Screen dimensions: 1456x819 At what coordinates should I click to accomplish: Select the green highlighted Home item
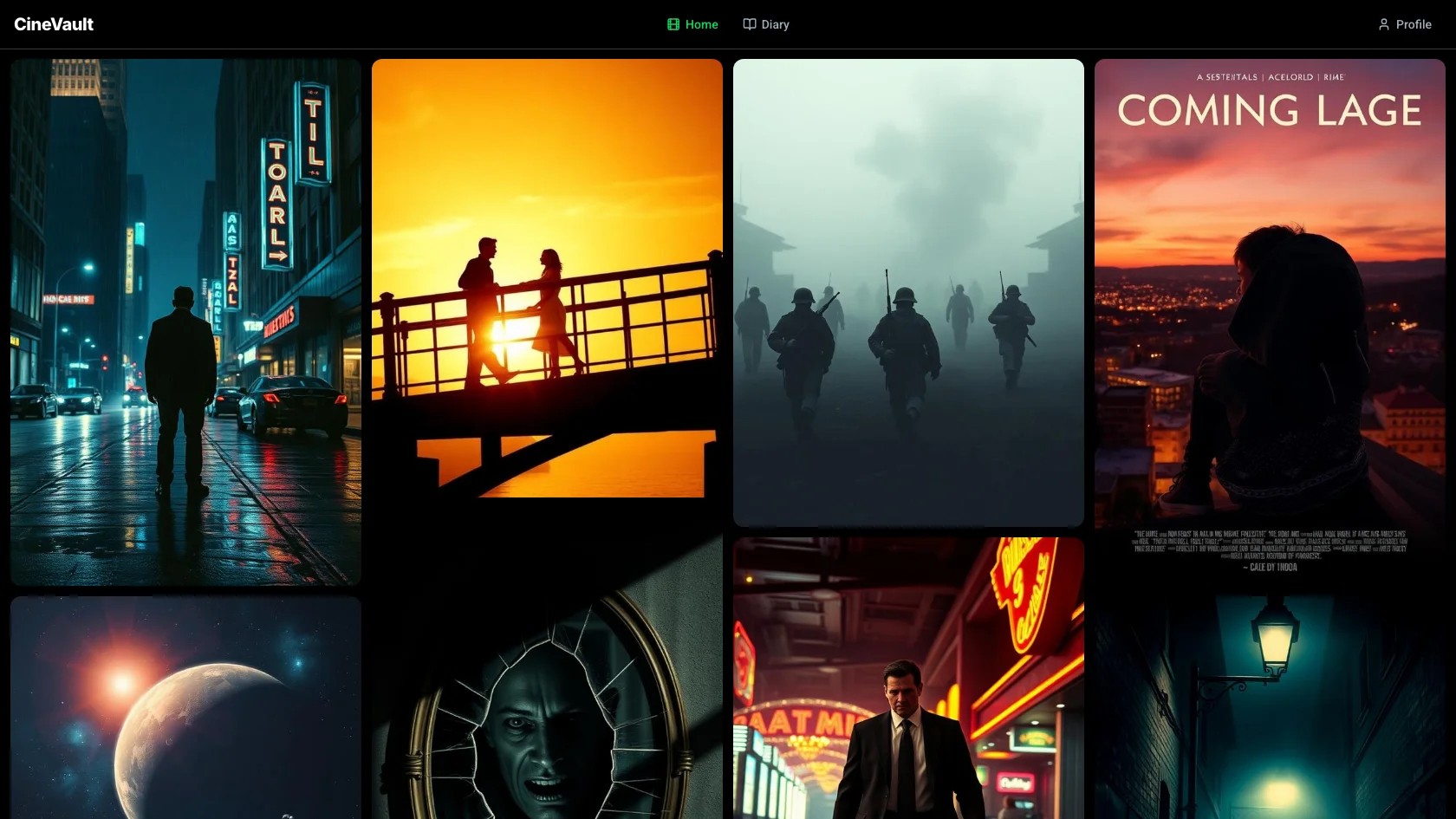(x=692, y=24)
